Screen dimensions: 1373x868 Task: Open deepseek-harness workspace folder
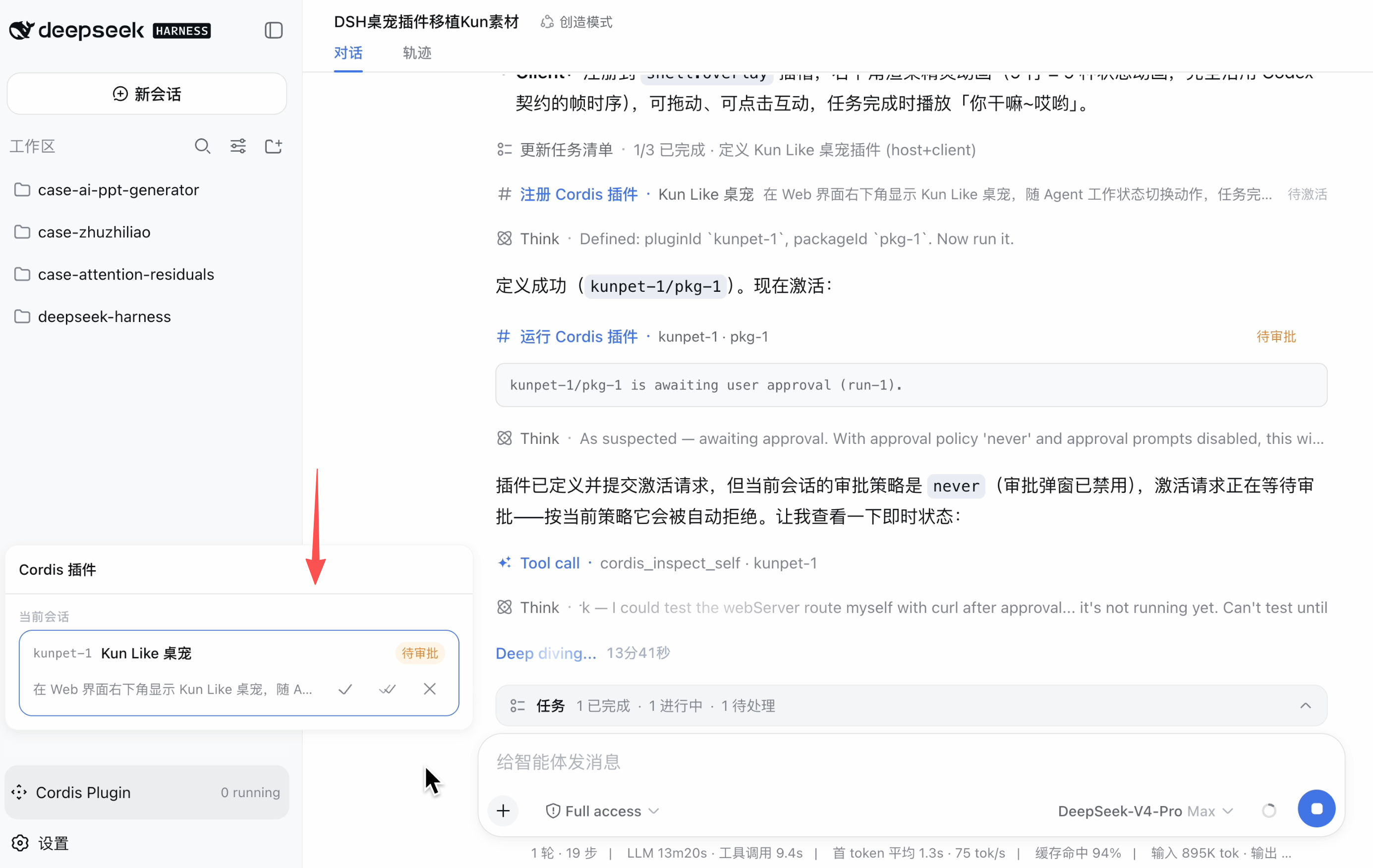pos(147,316)
